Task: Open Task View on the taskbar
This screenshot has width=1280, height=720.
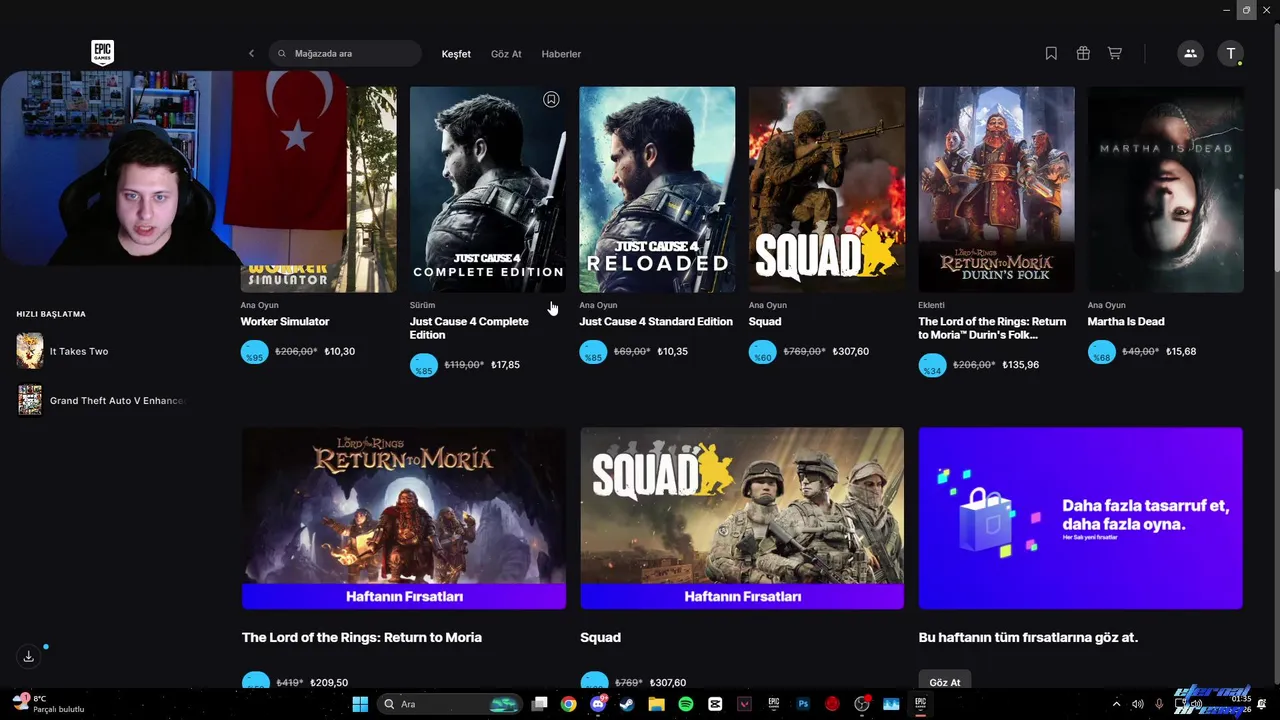Action: tap(540, 704)
